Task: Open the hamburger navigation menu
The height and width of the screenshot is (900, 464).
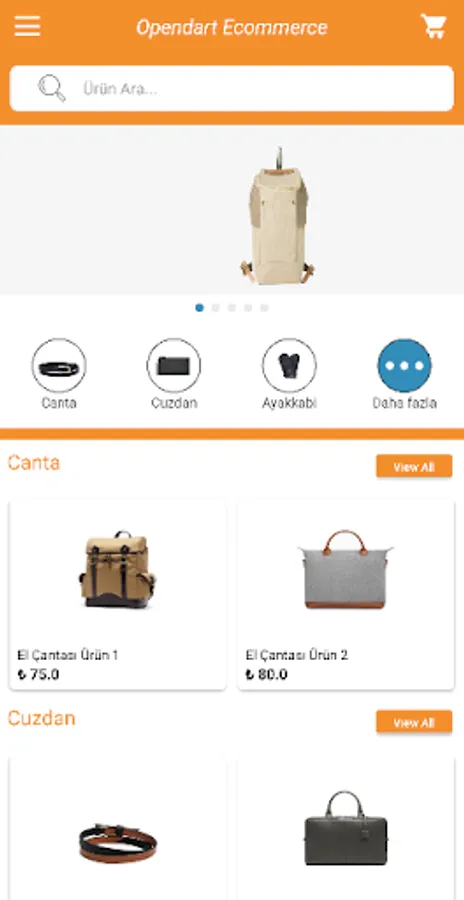Action: click(27, 26)
